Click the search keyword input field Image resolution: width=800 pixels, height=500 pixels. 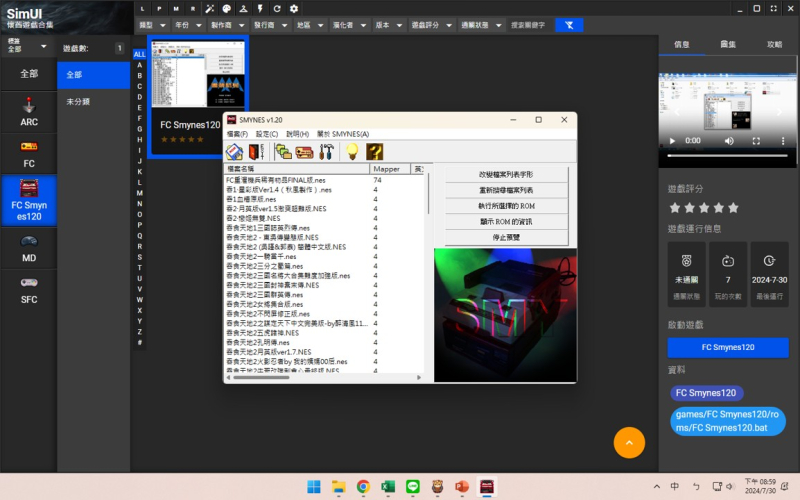click(x=530, y=25)
